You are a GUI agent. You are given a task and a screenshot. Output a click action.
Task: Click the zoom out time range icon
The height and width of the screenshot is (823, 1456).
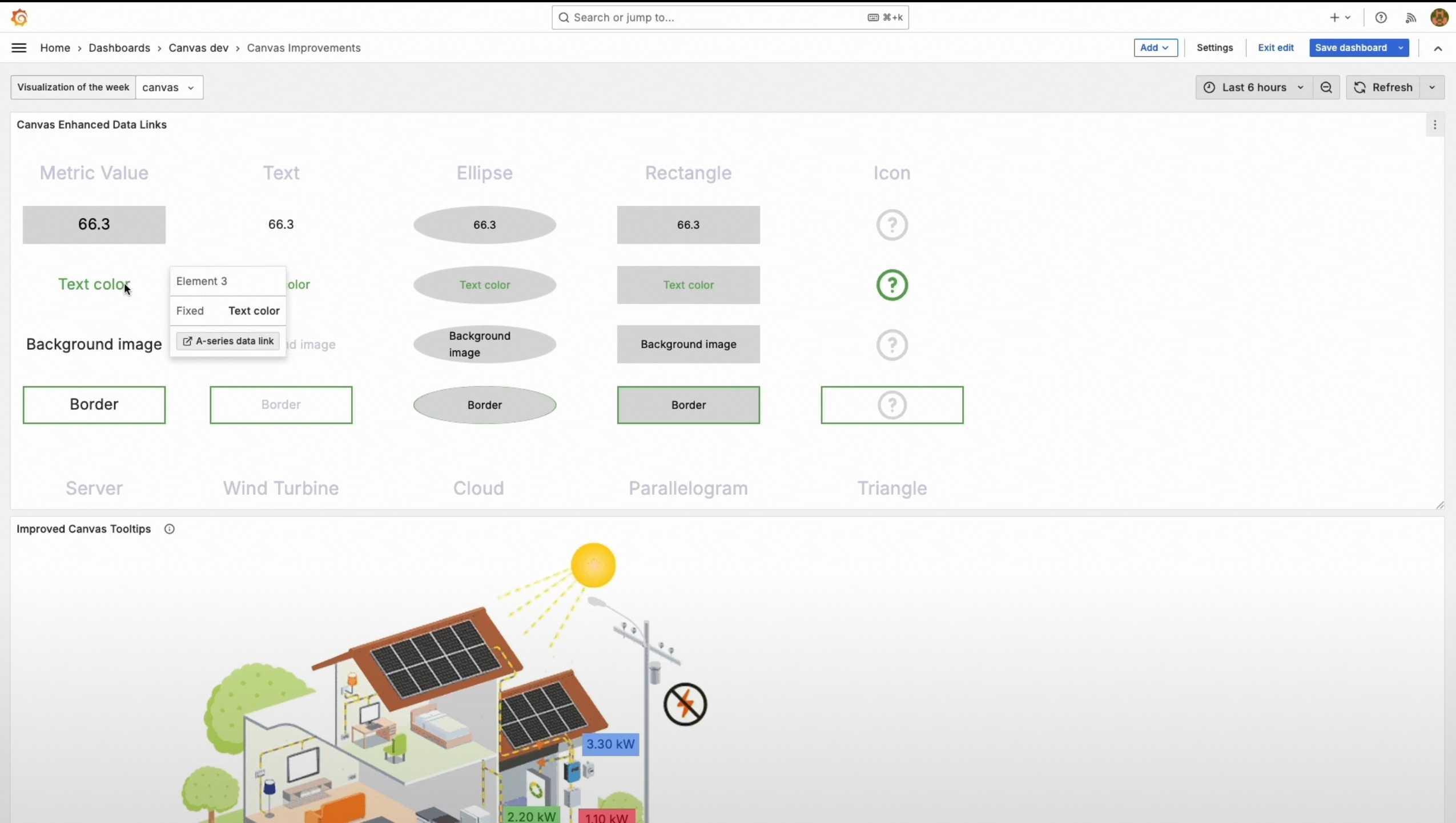click(x=1326, y=87)
